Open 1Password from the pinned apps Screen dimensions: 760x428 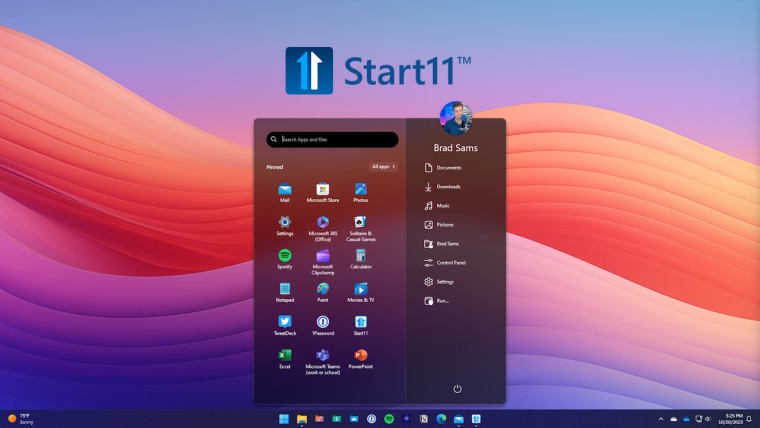(323, 323)
